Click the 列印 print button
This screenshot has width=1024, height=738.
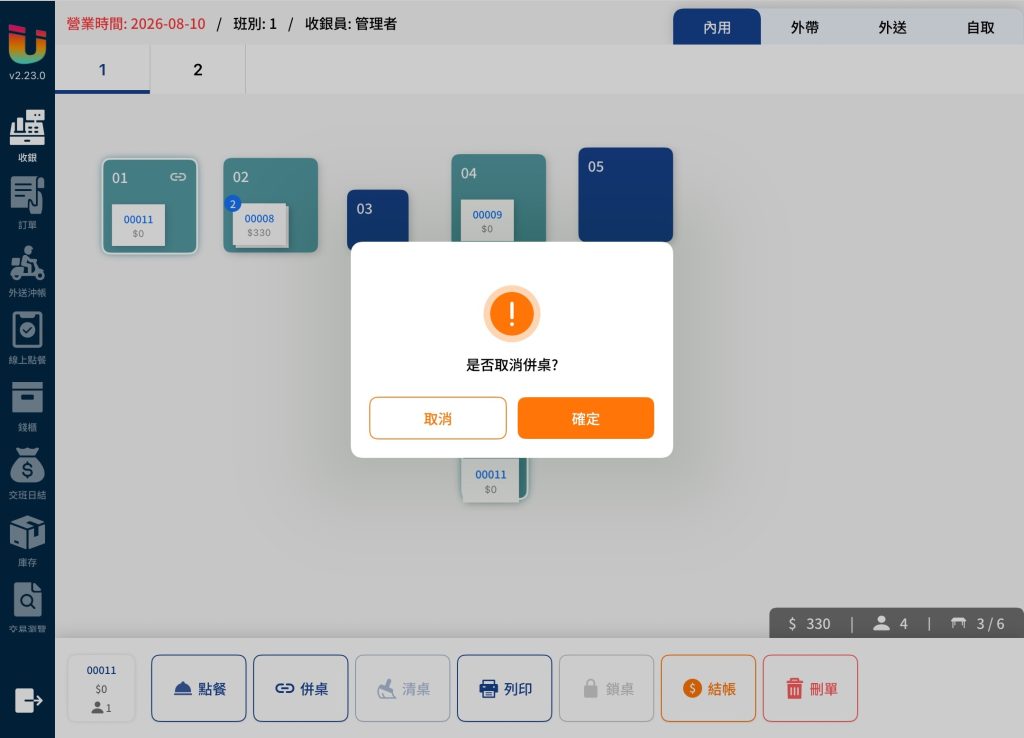[x=504, y=688]
